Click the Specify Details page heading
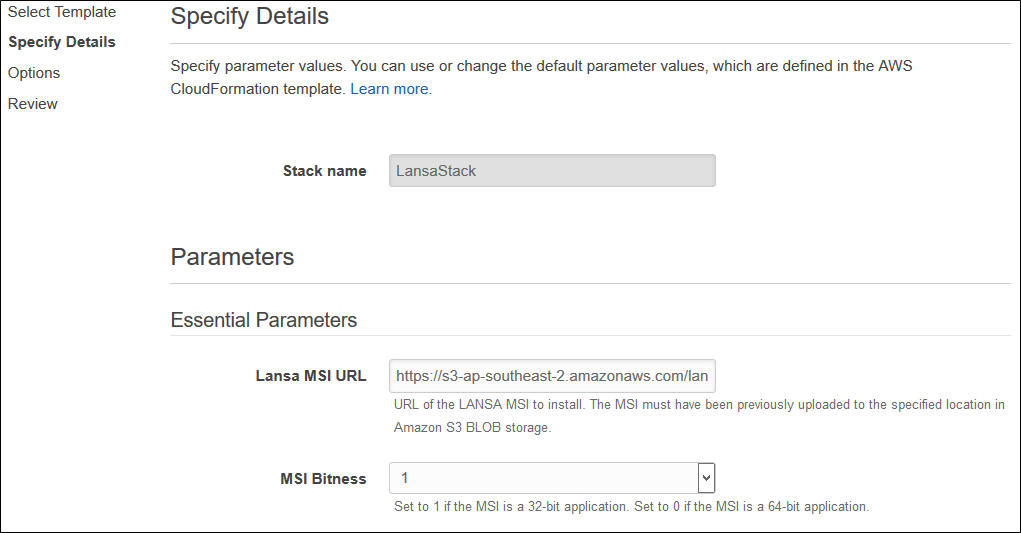Viewport: 1021px width, 533px height. pyautogui.click(x=250, y=17)
